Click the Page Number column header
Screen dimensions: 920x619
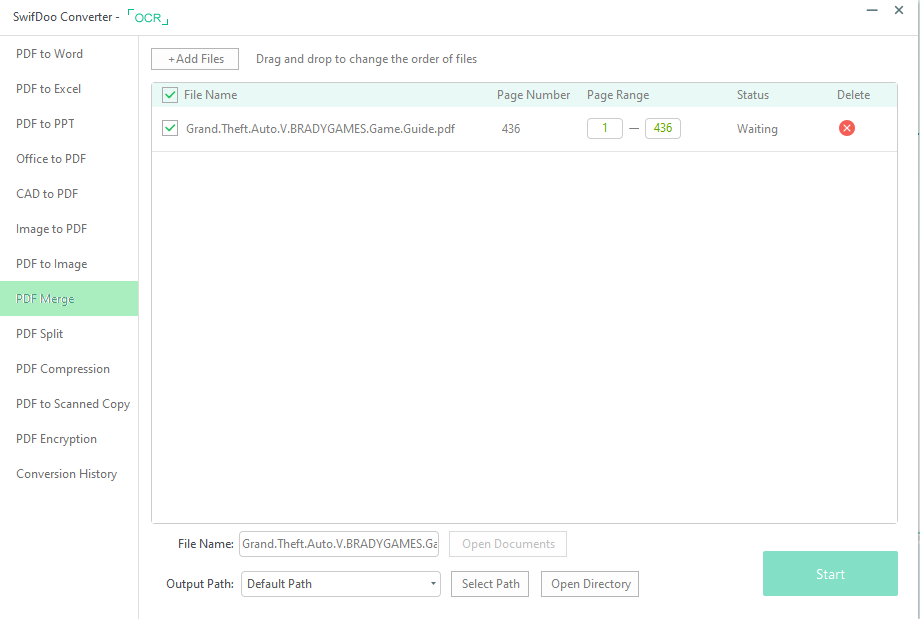pyautogui.click(x=533, y=95)
